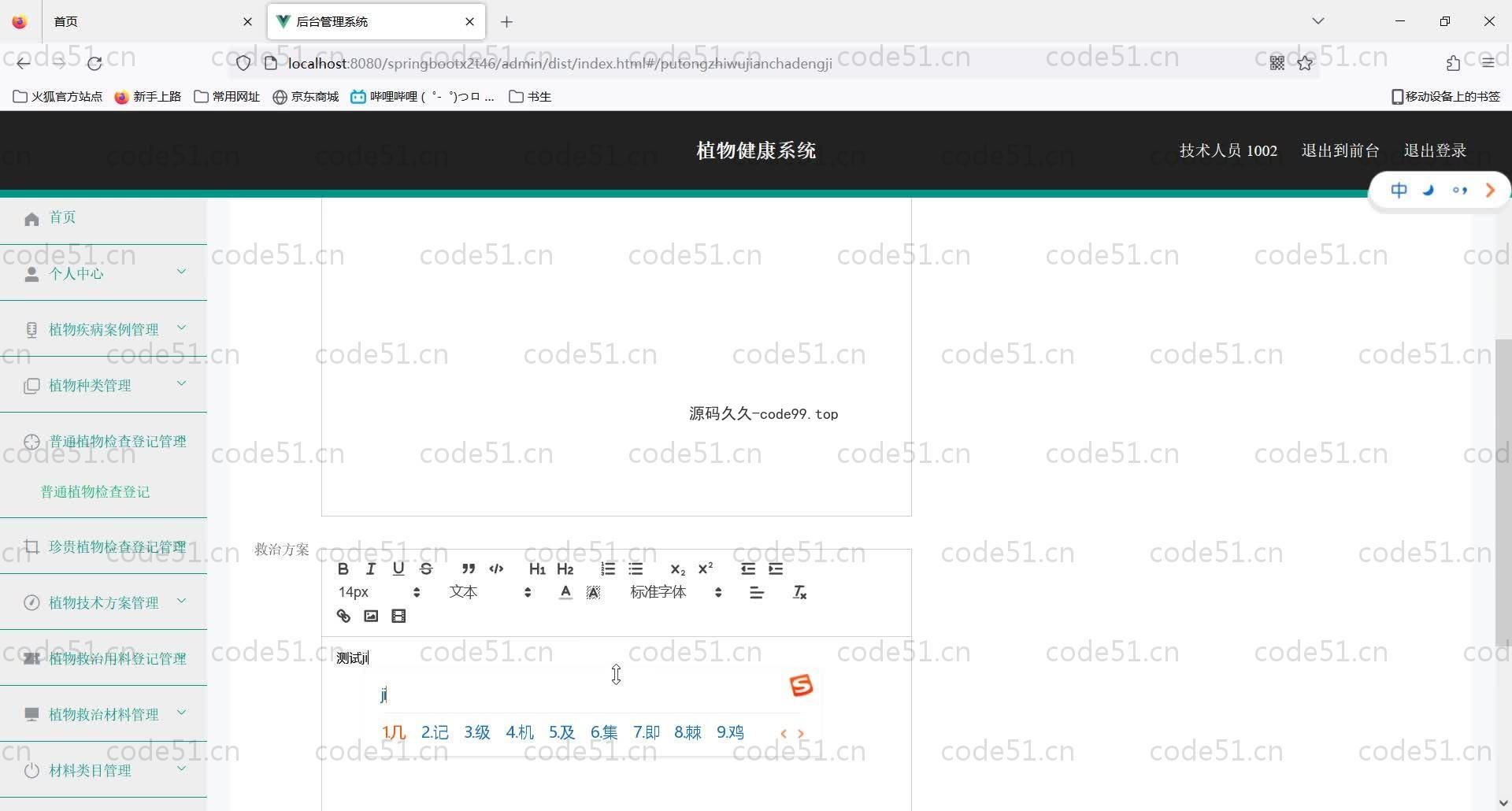Click the page vertical scrollbar thumb
Screen dimensions: 1512x811
pos(1503,492)
